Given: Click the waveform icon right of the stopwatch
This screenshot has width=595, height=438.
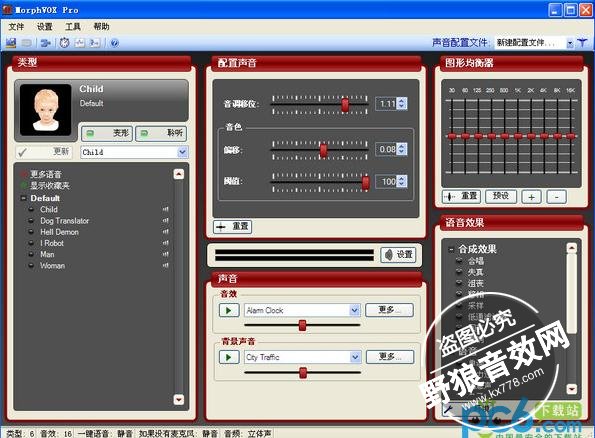Looking at the screenshot, I should click(80, 43).
